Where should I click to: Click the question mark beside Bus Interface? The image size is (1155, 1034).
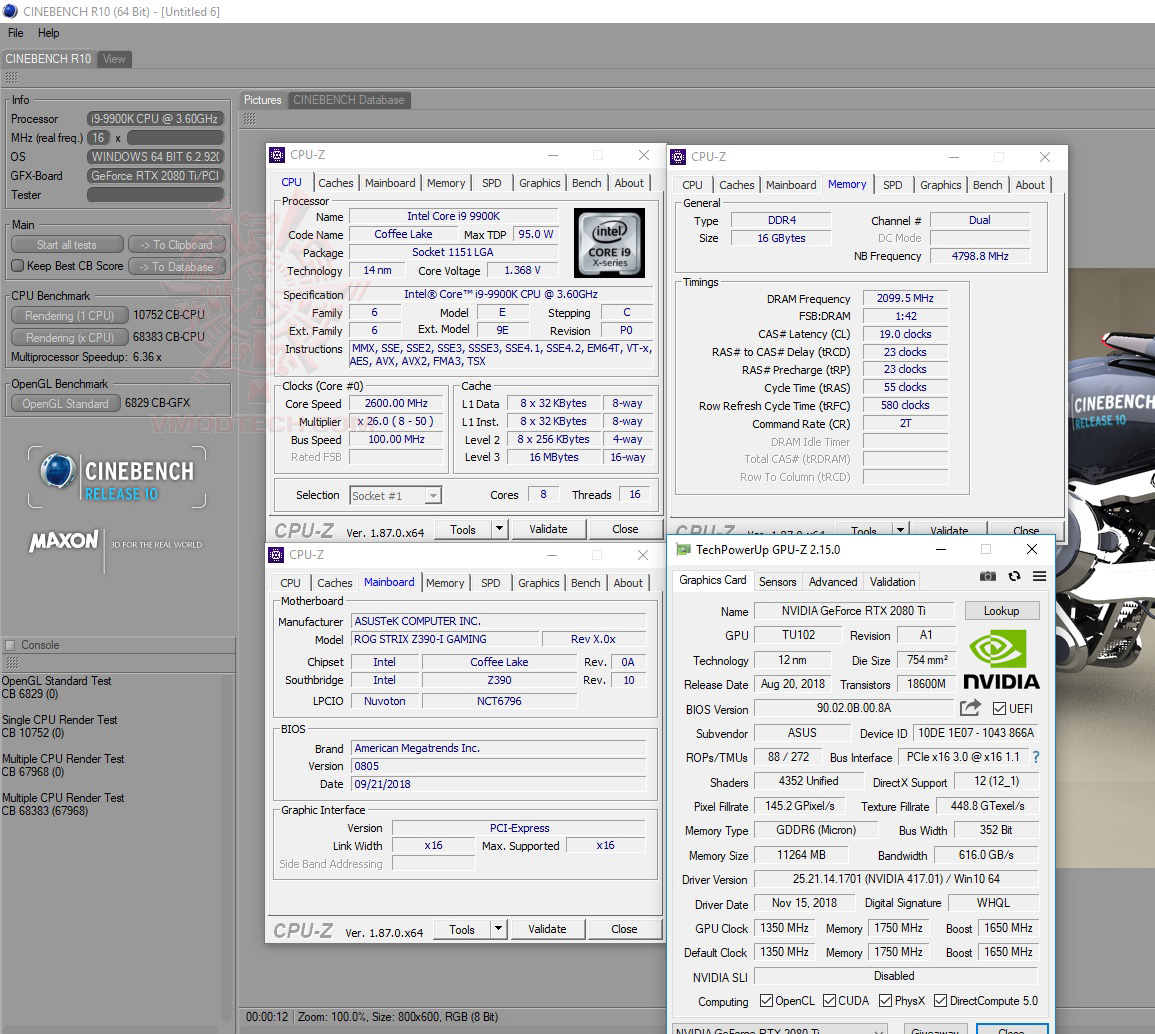point(1035,757)
